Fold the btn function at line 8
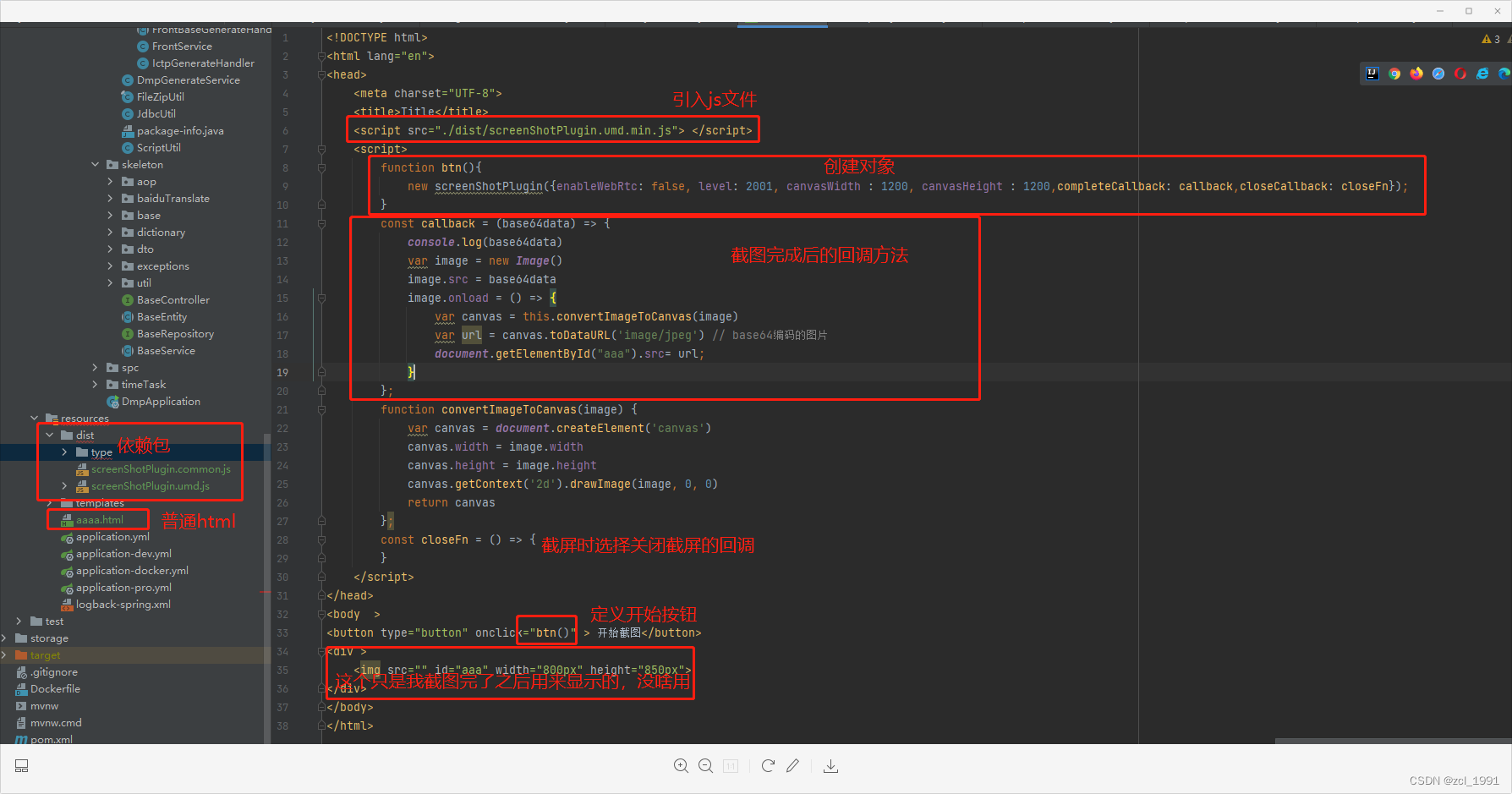This screenshot has width=1512, height=794. pyautogui.click(x=321, y=168)
